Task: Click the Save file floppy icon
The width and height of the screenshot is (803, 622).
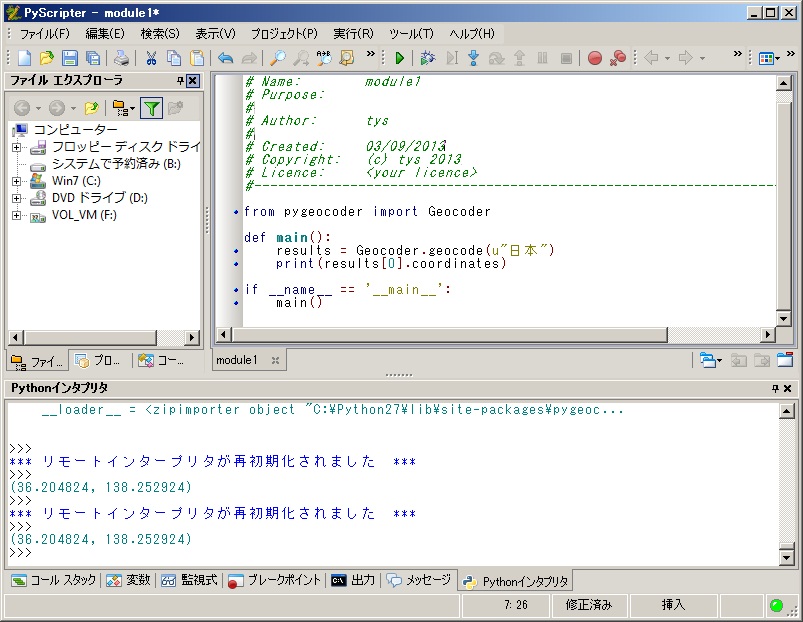Action: (x=70, y=58)
